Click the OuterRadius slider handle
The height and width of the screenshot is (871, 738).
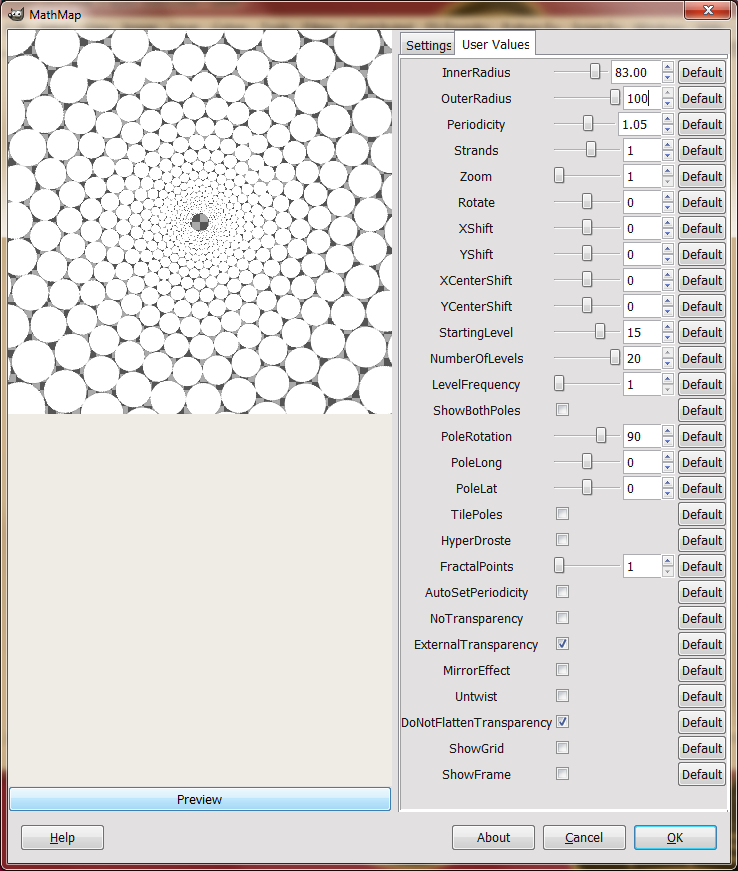[614, 97]
